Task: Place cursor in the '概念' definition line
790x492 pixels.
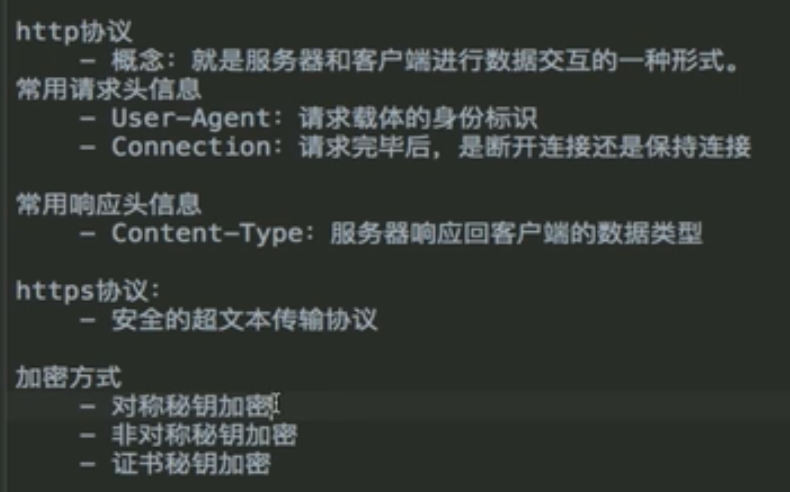Action: pos(409,61)
